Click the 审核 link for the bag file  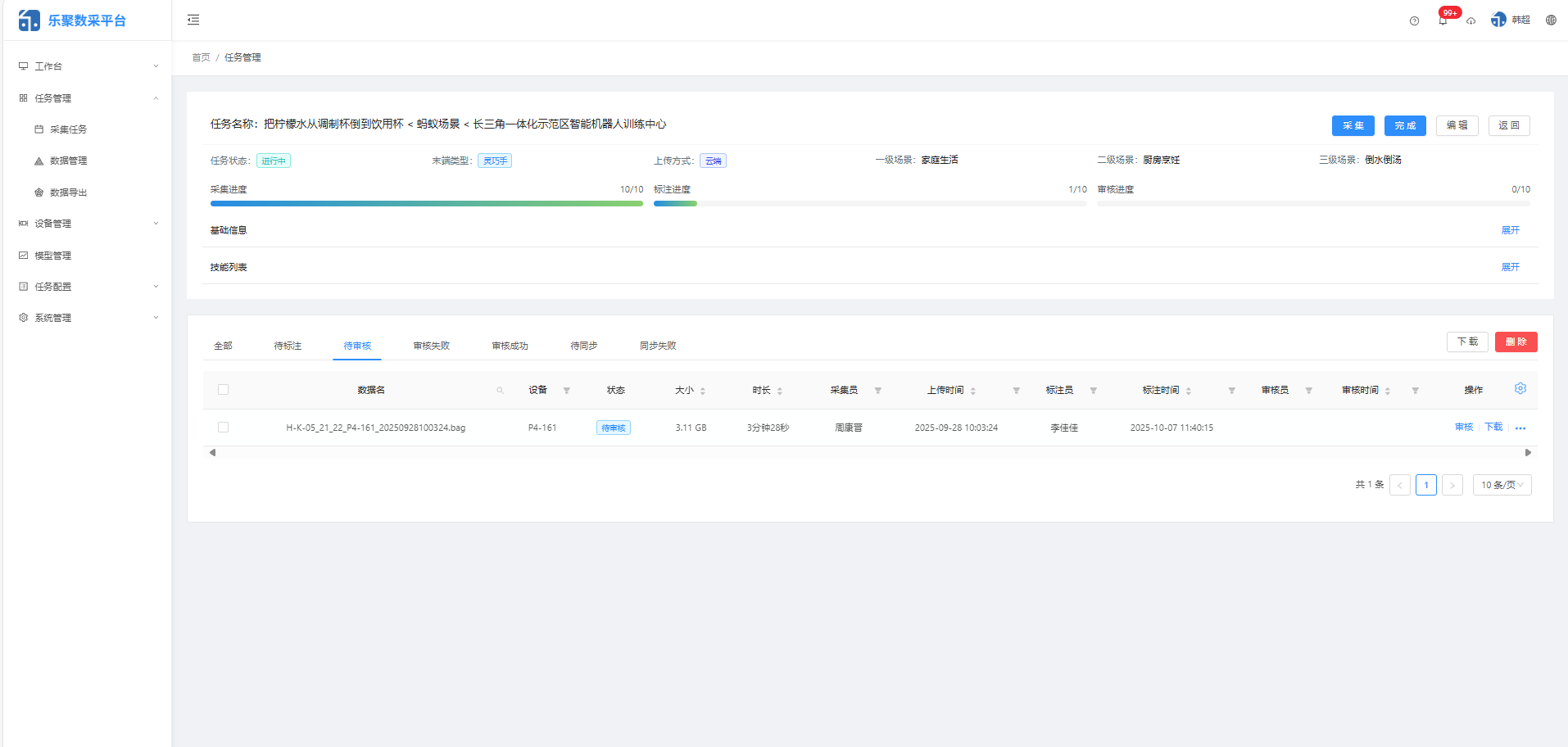click(x=1463, y=427)
